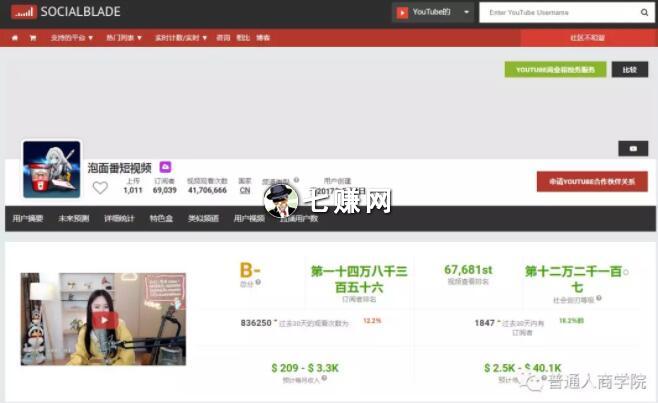Switch to the 类似频道 tab

click(203, 219)
